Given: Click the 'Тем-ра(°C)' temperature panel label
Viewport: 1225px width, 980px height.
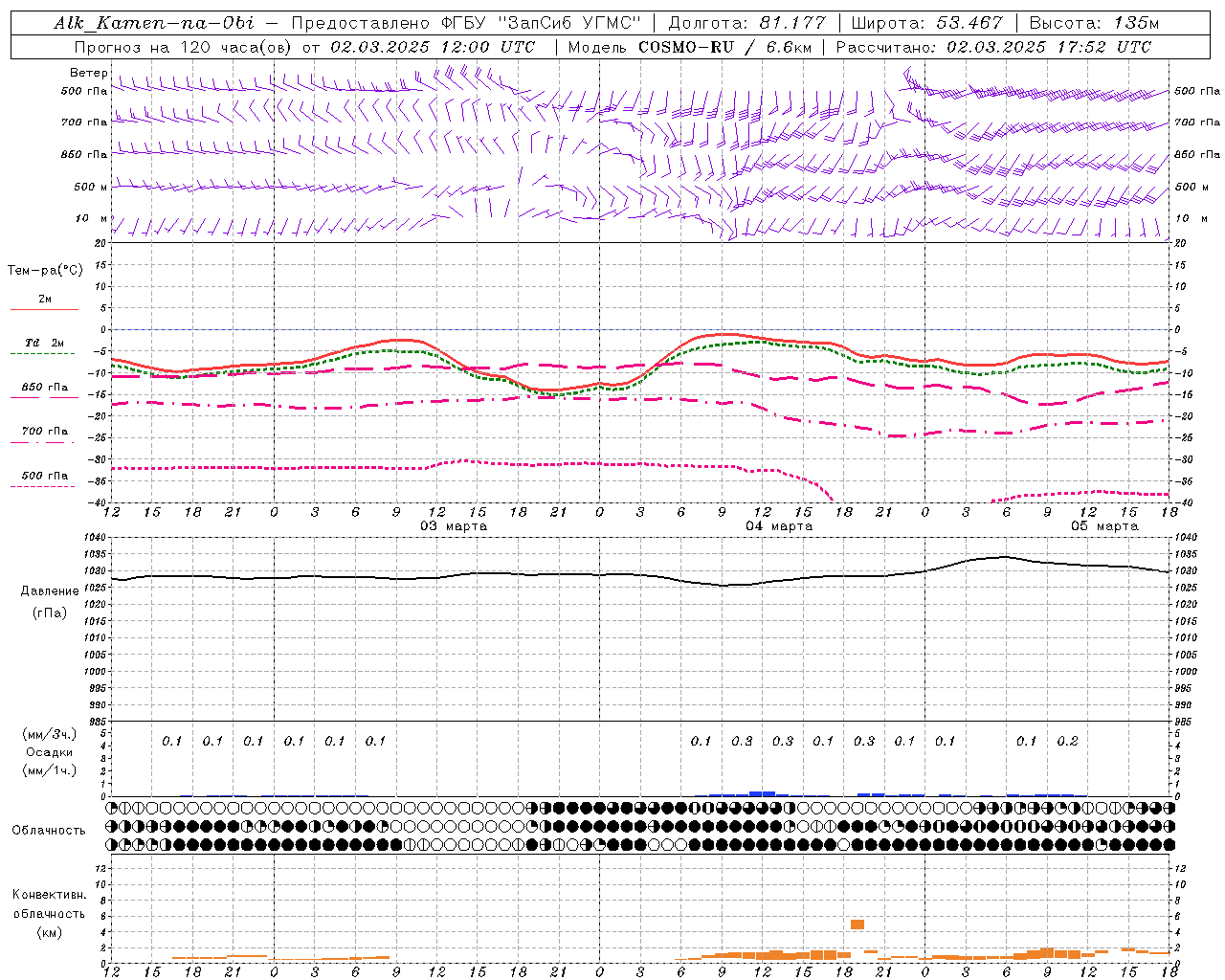Looking at the screenshot, I should 45,271.
